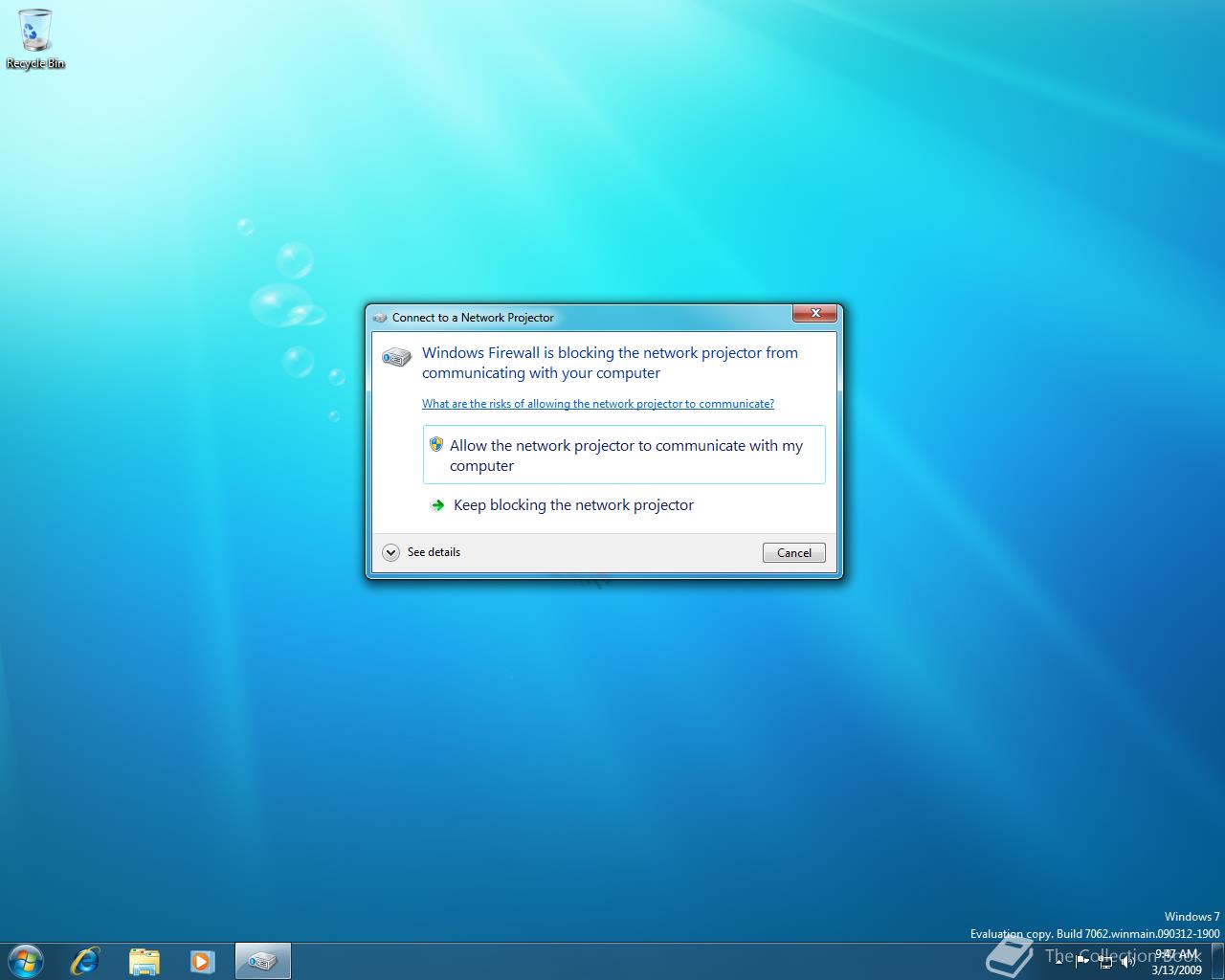Allow the network projector to communicate

click(x=624, y=455)
